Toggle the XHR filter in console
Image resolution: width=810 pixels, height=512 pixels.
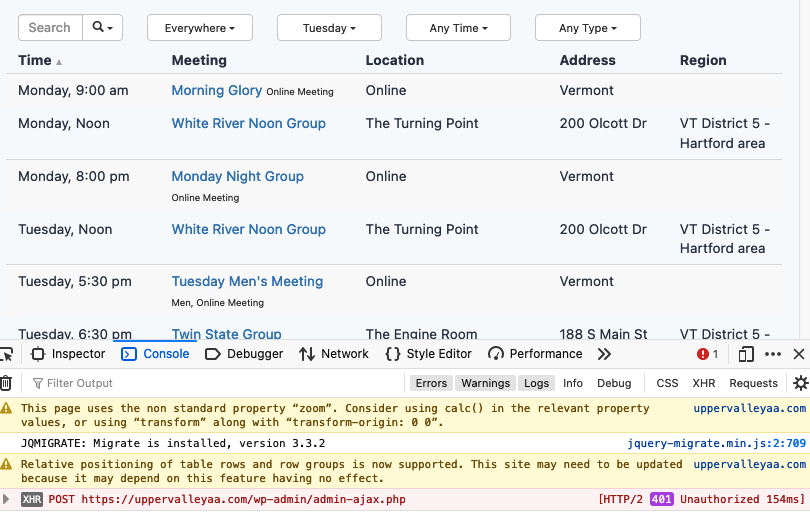click(704, 383)
